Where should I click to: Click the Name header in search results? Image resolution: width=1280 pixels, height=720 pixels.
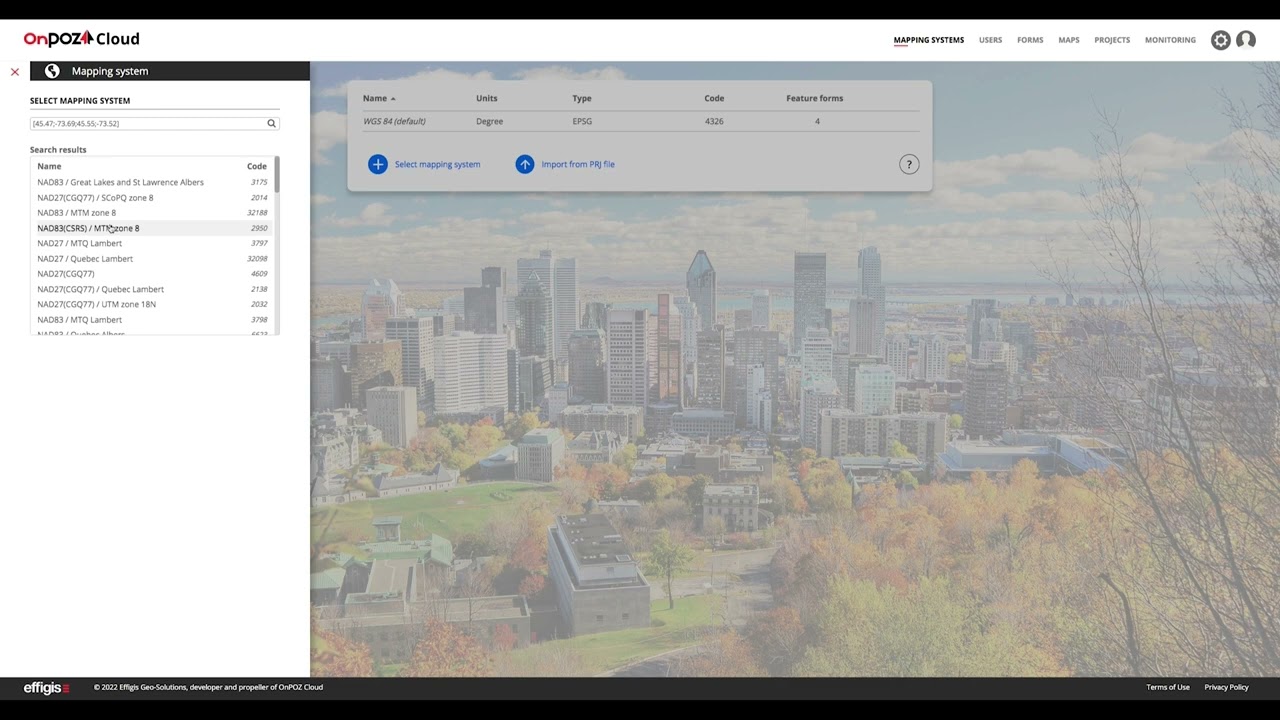pyautogui.click(x=49, y=166)
